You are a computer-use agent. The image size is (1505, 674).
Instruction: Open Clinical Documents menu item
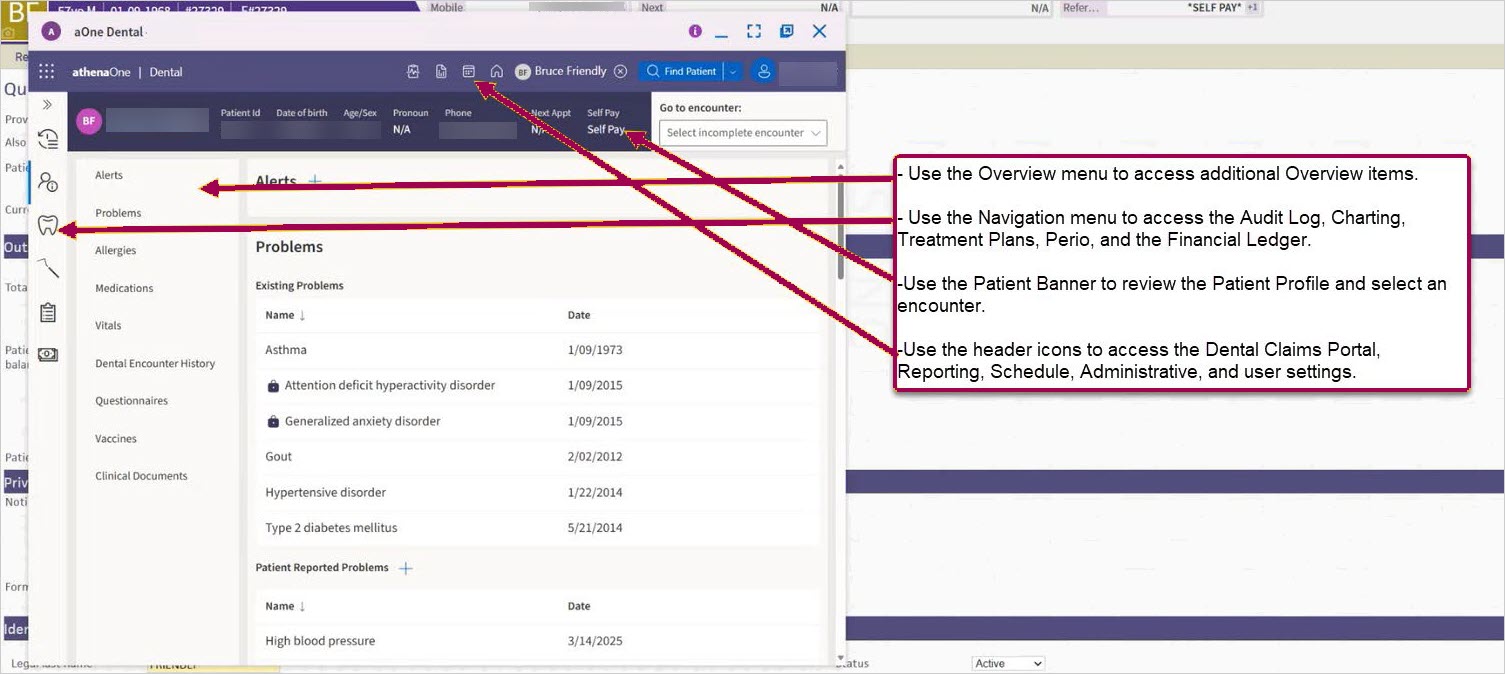tap(141, 476)
